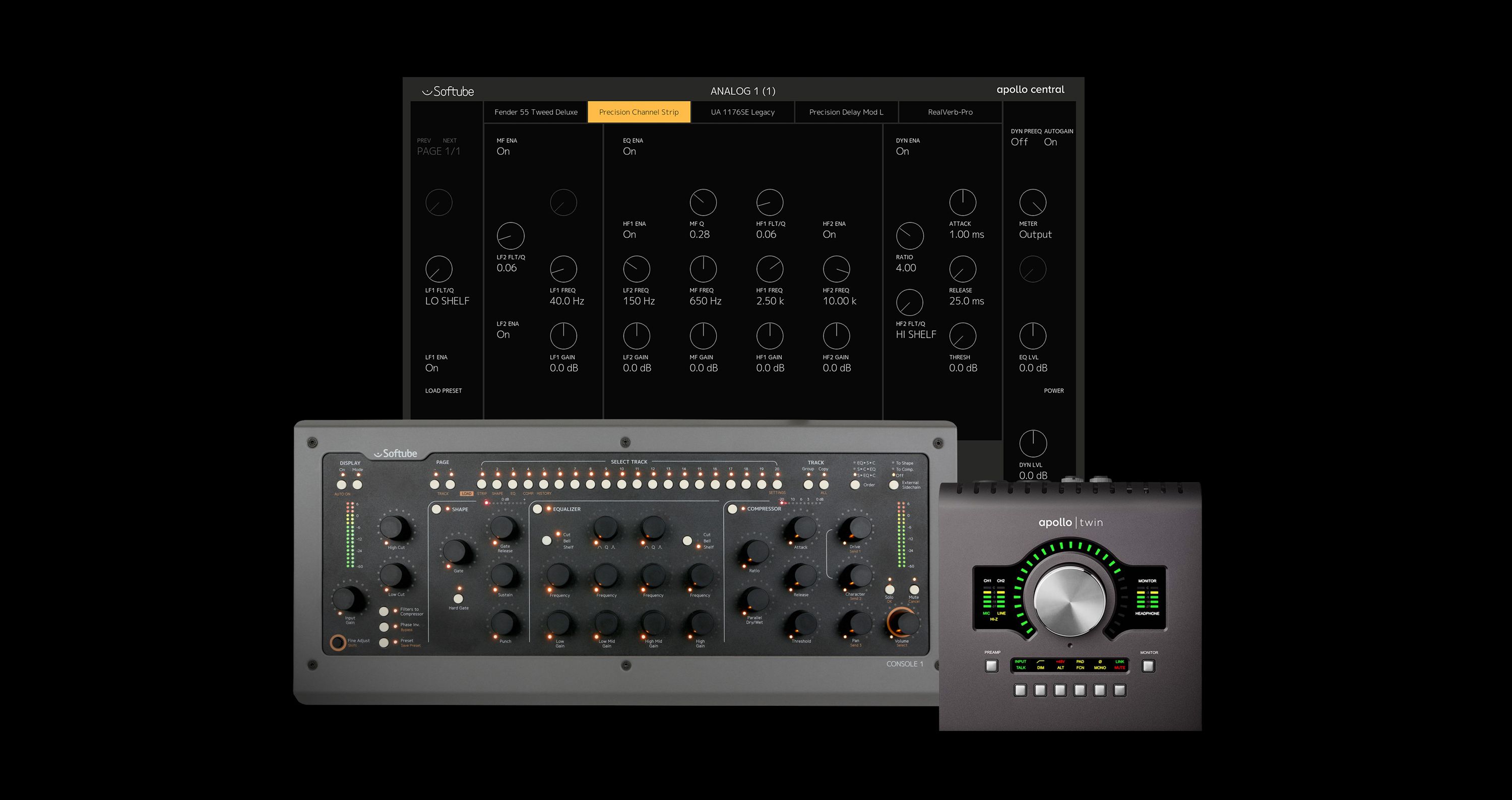The width and height of the screenshot is (1512, 800).
Task: Toggle DYN ENA On setting
Action: click(902, 151)
